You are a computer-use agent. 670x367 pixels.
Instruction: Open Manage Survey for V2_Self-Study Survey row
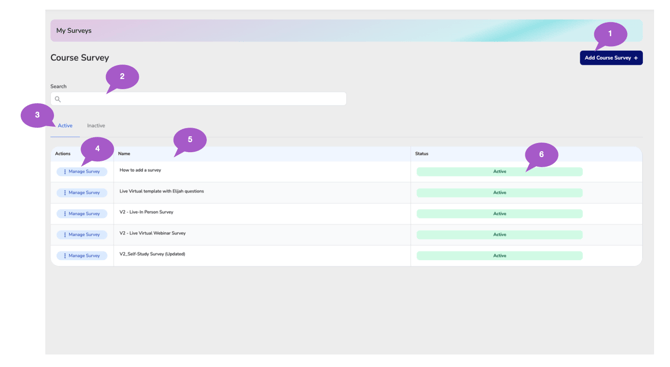[x=82, y=255]
